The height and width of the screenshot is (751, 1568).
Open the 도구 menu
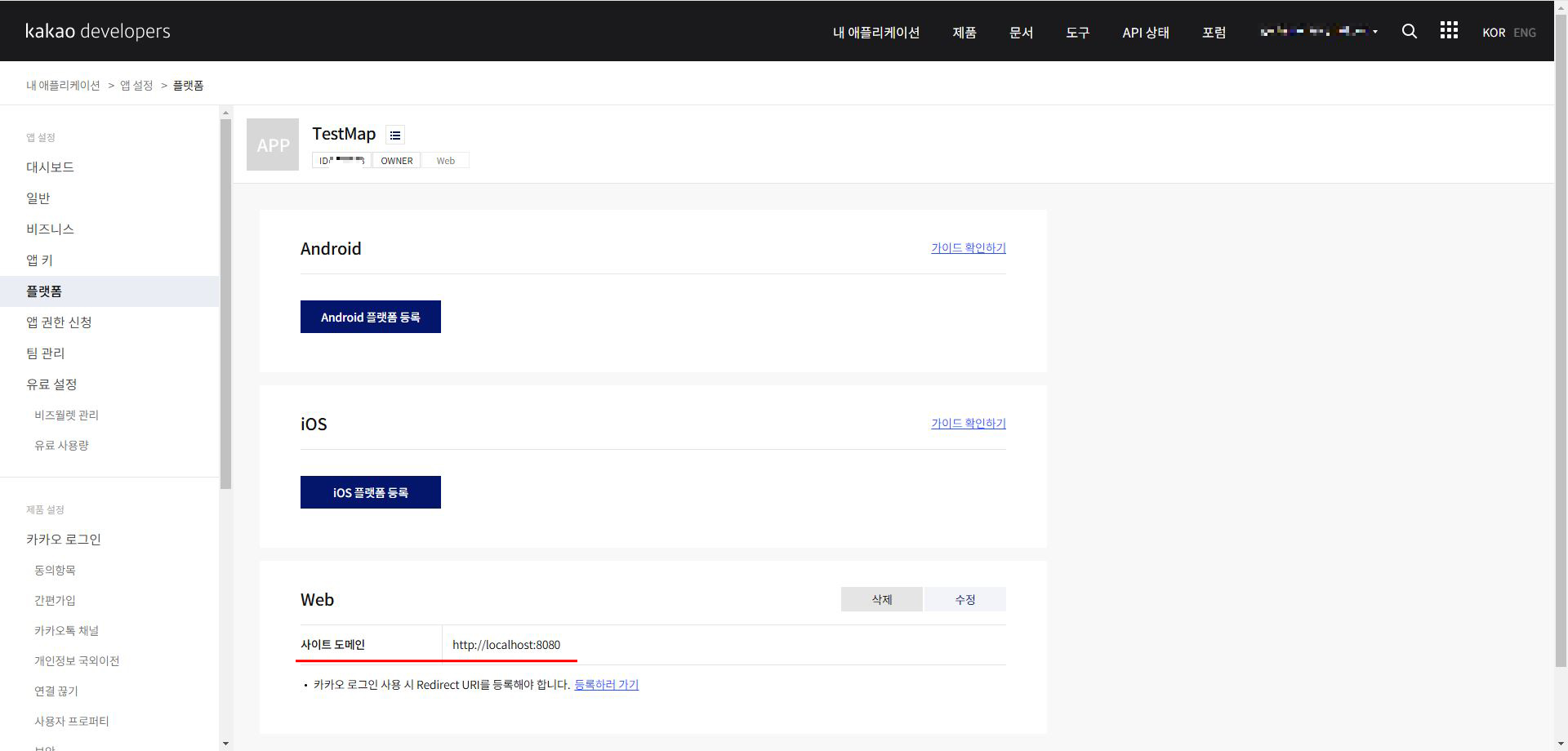click(x=1078, y=32)
